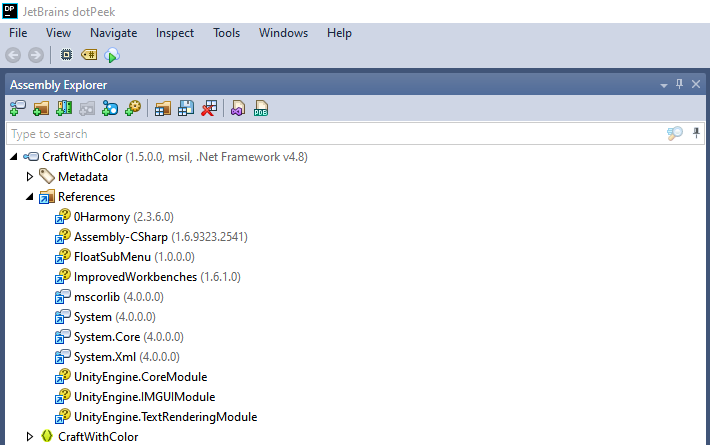Click the disabled grey assembly icon

[87, 109]
